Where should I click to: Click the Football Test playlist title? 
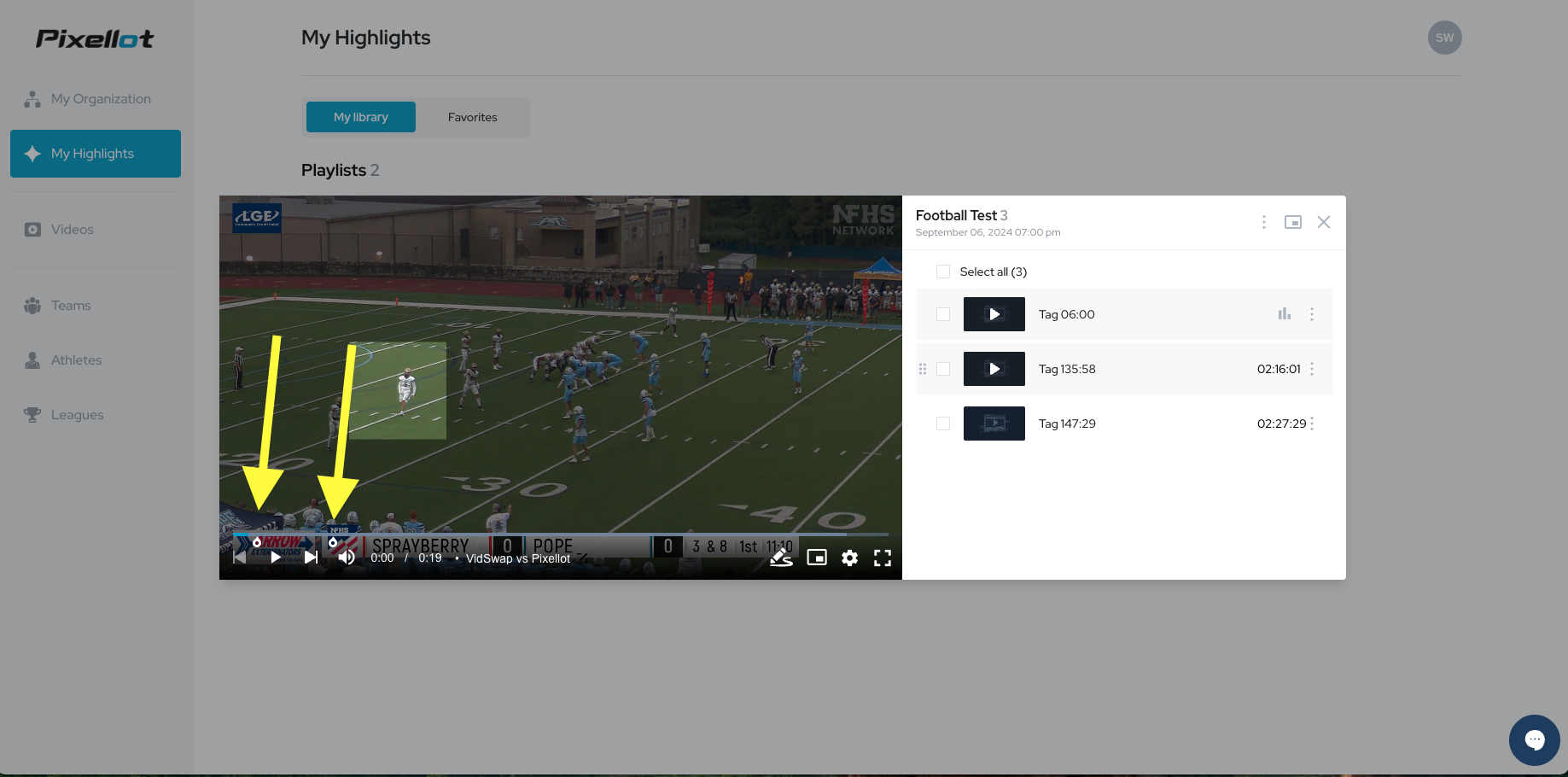(956, 215)
